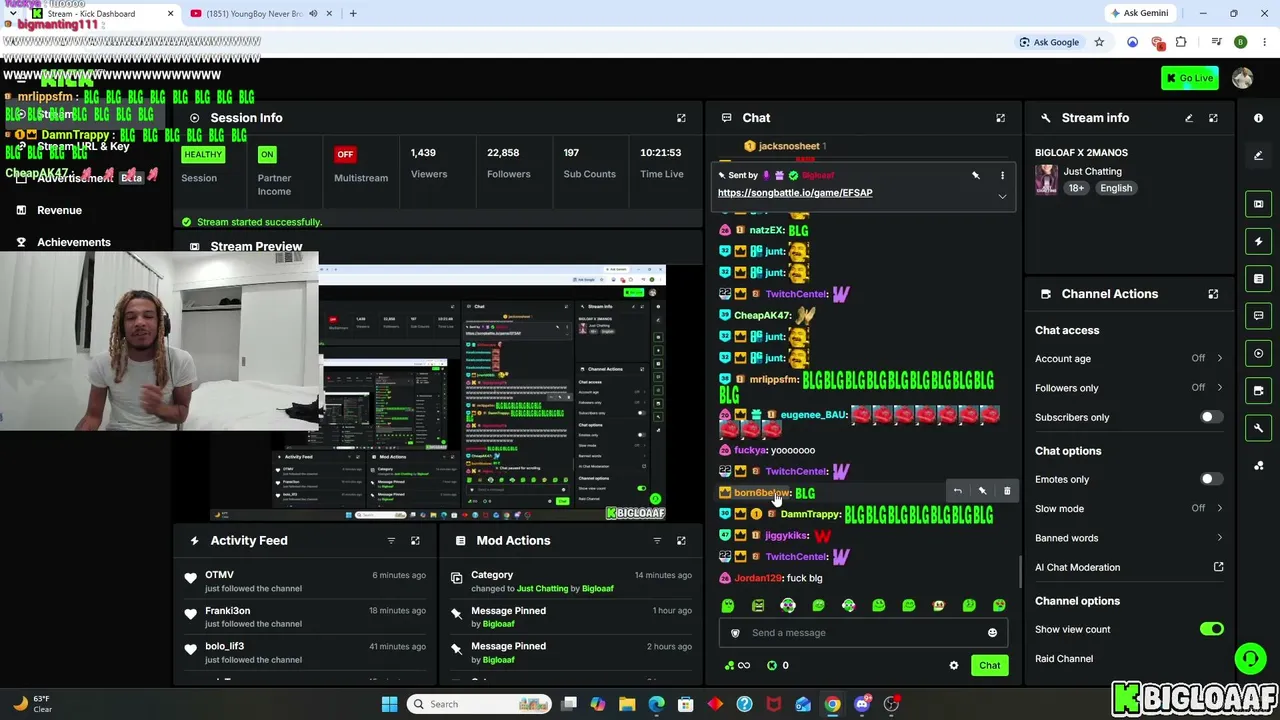The height and width of the screenshot is (720, 1280).
Task: Open chat settings gear
Action: [x=953, y=665]
